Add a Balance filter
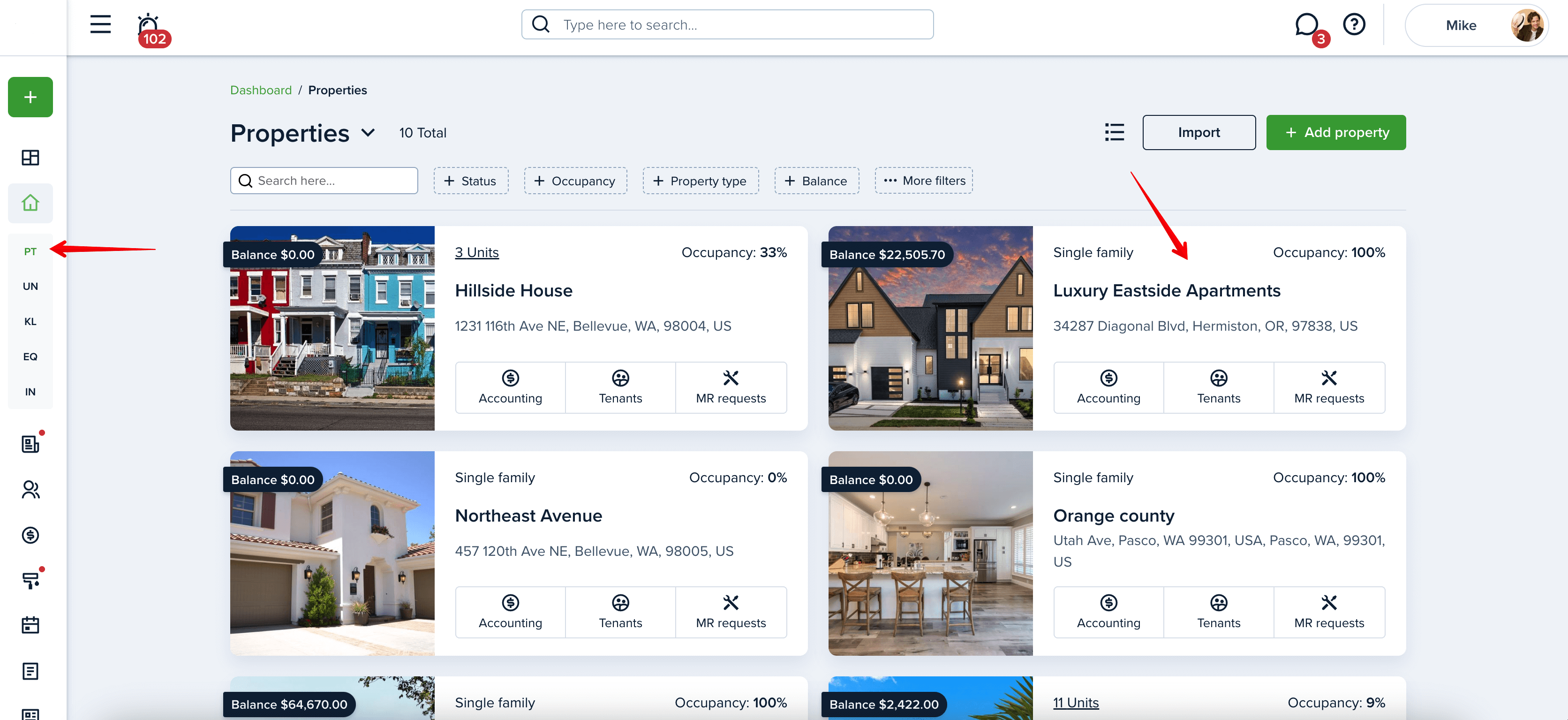The height and width of the screenshot is (720, 1568). pos(816,181)
